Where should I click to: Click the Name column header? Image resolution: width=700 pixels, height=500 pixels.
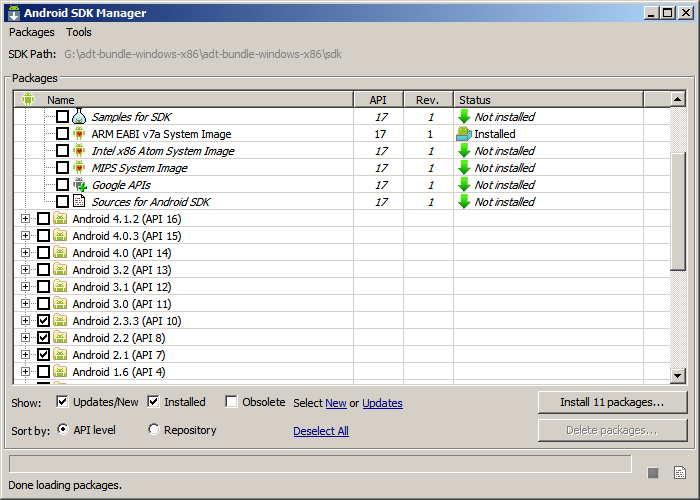(x=183, y=100)
